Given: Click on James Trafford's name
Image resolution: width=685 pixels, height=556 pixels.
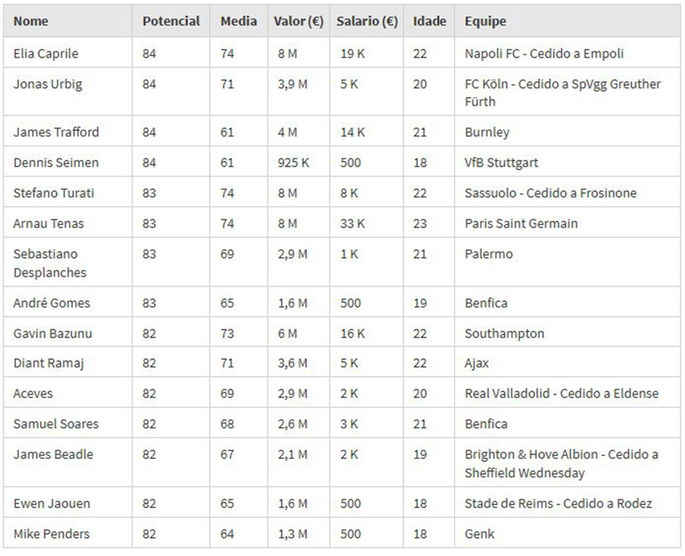Looking at the screenshot, I should (56, 132).
